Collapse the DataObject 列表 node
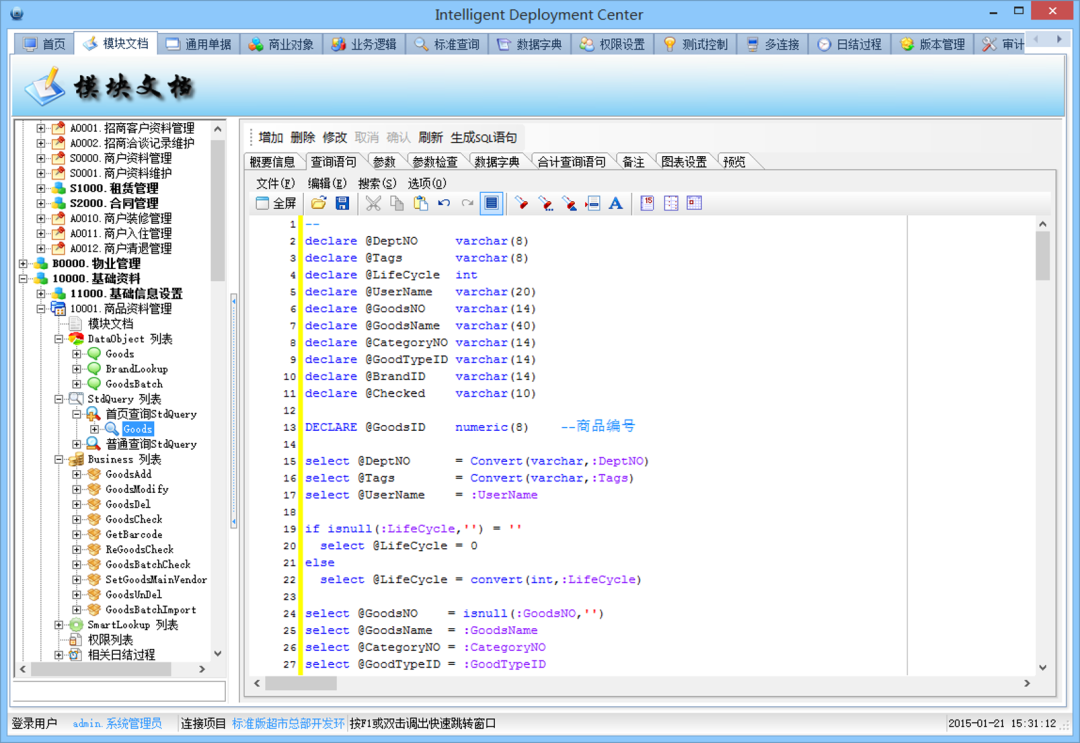1080x743 pixels. point(59,339)
